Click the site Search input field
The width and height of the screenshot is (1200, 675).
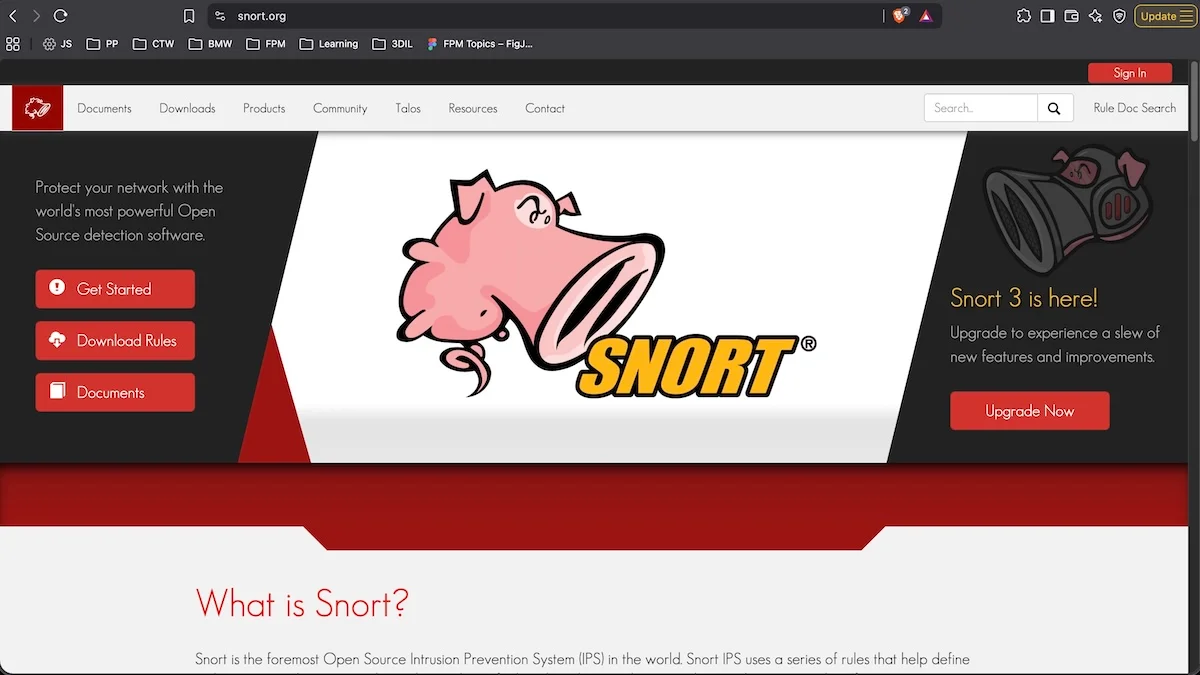click(980, 108)
